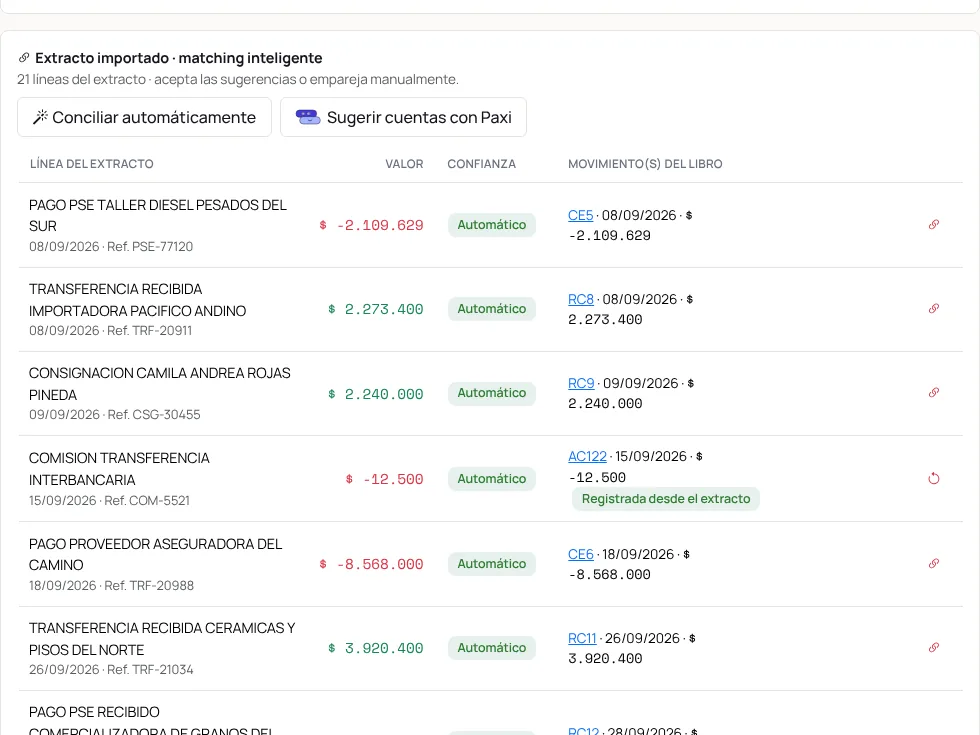
Task: Unlink the RC9 Camila Rojas match
Action: (934, 392)
